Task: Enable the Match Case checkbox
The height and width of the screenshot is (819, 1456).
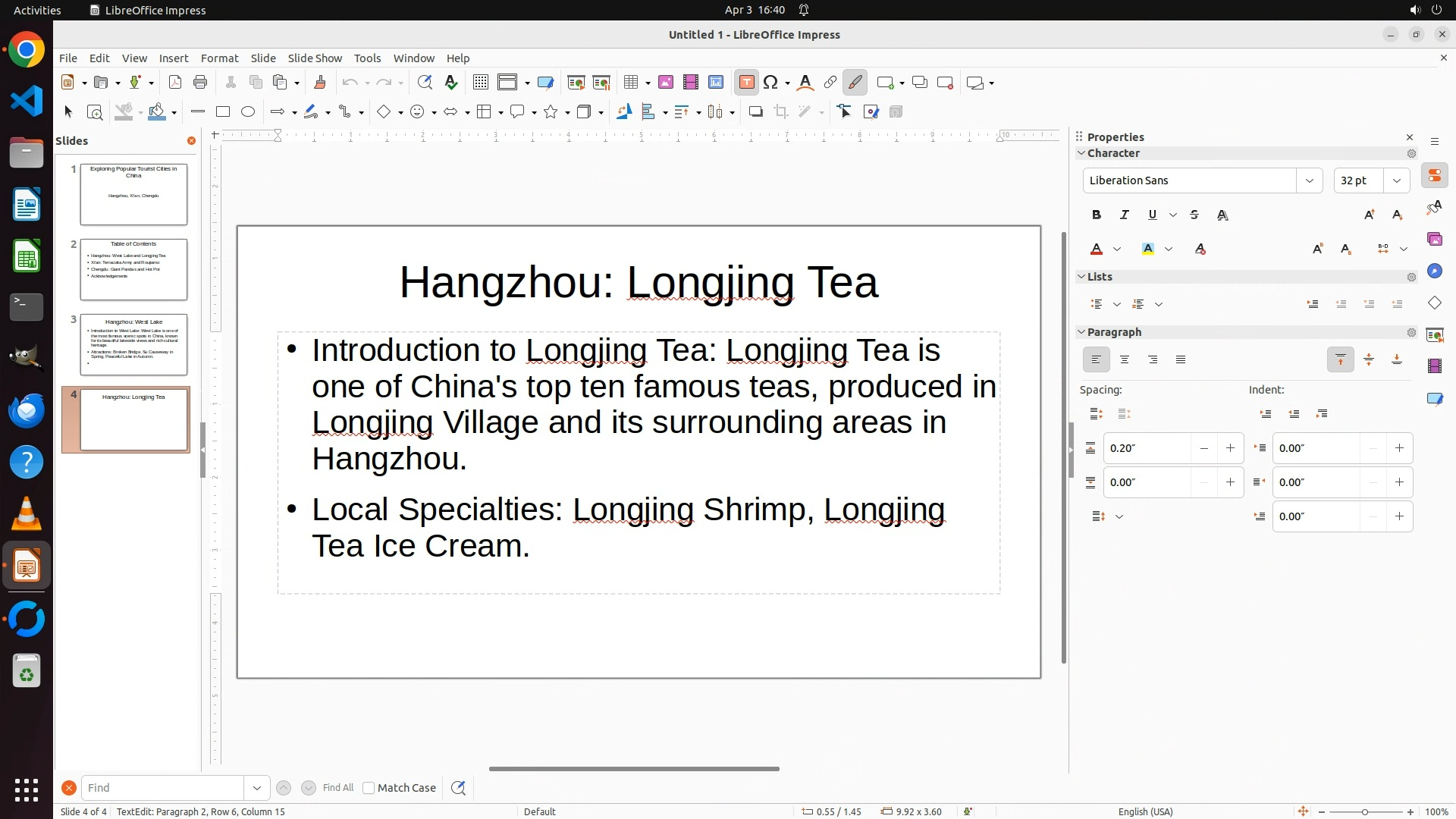Action: point(369,788)
